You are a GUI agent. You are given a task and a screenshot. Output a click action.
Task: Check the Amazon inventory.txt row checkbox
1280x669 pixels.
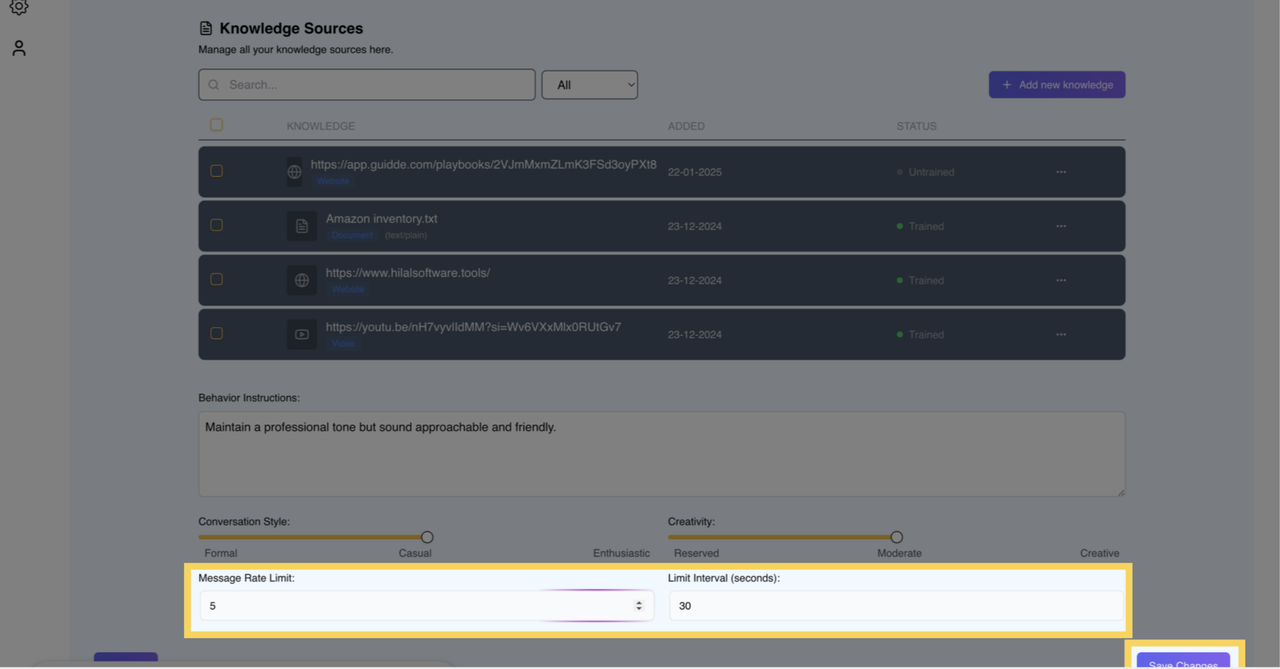tap(216, 225)
